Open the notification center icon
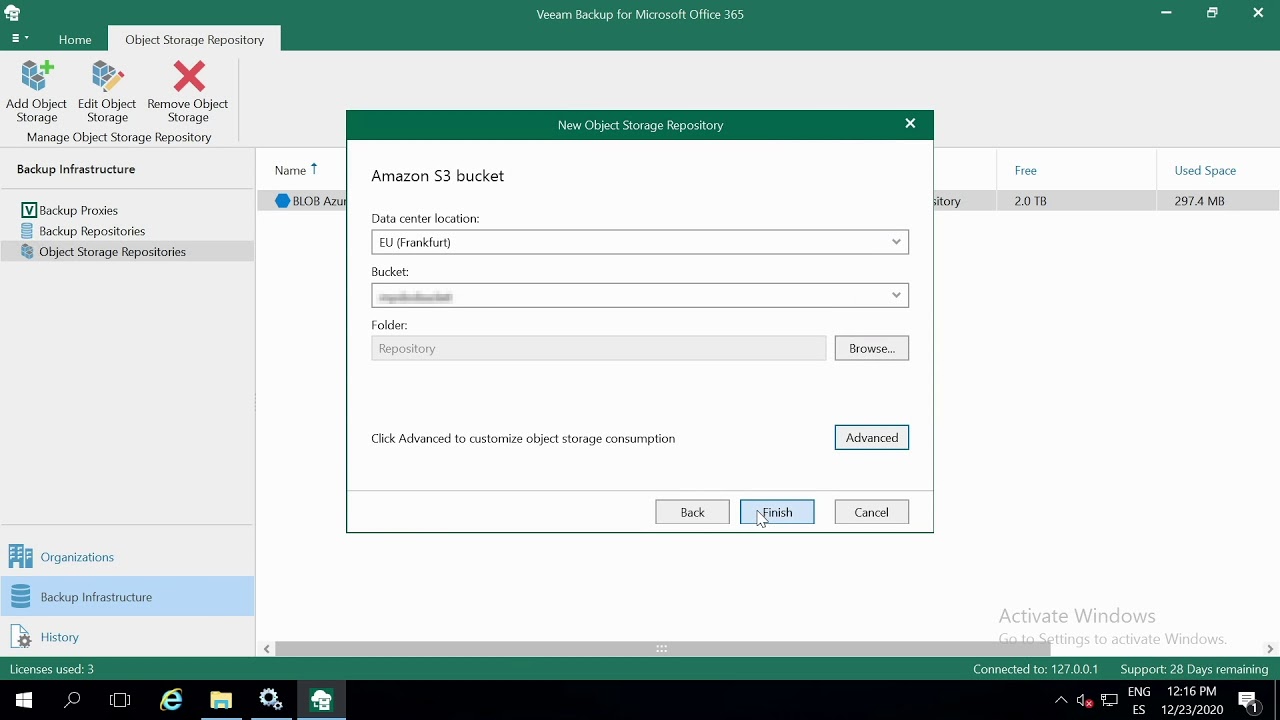1280x720 pixels. [1248, 700]
